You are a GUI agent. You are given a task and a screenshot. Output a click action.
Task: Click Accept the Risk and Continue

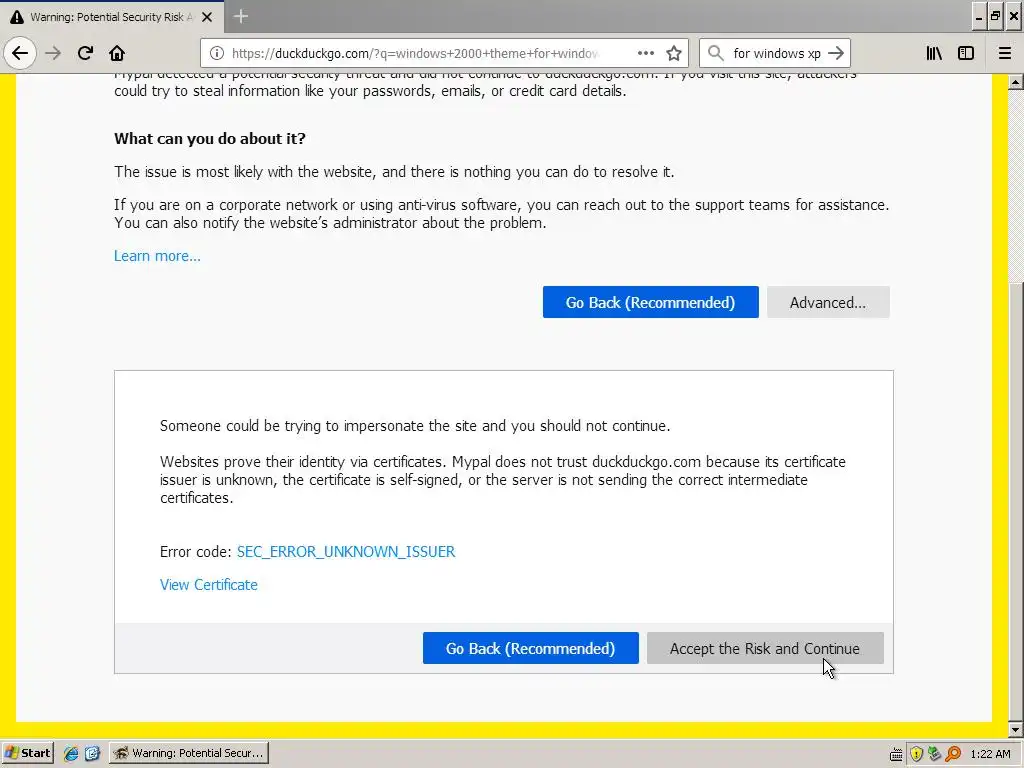click(765, 648)
